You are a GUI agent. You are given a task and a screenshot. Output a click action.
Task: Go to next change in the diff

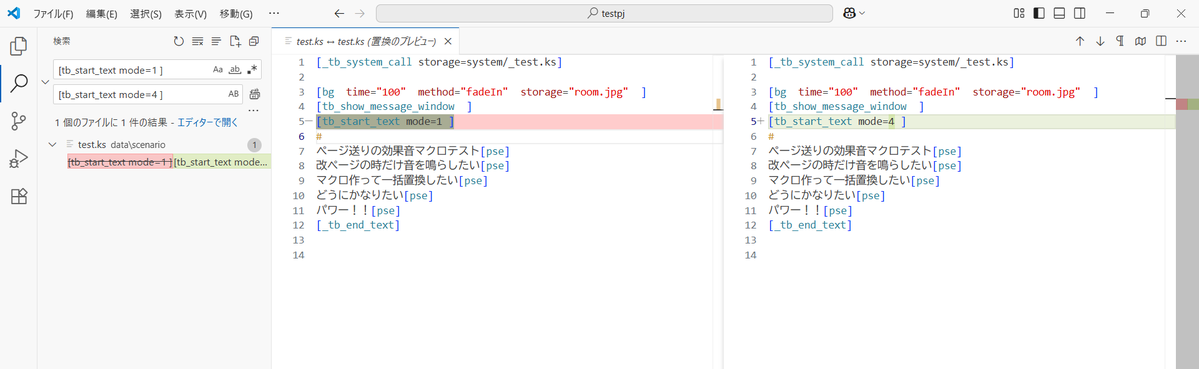pyautogui.click(x=1100, y=41)
